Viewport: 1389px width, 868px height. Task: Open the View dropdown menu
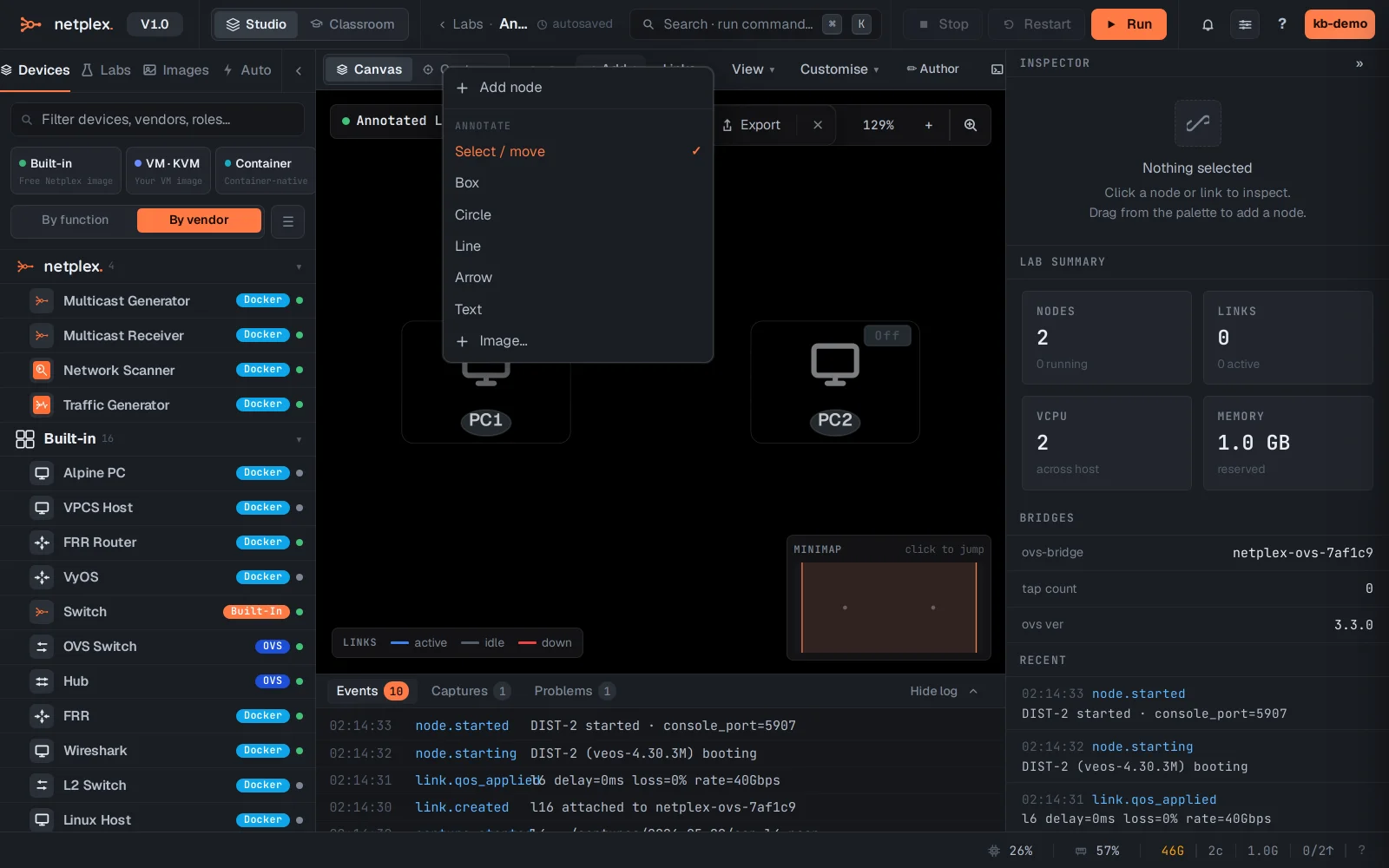point(753,69)
